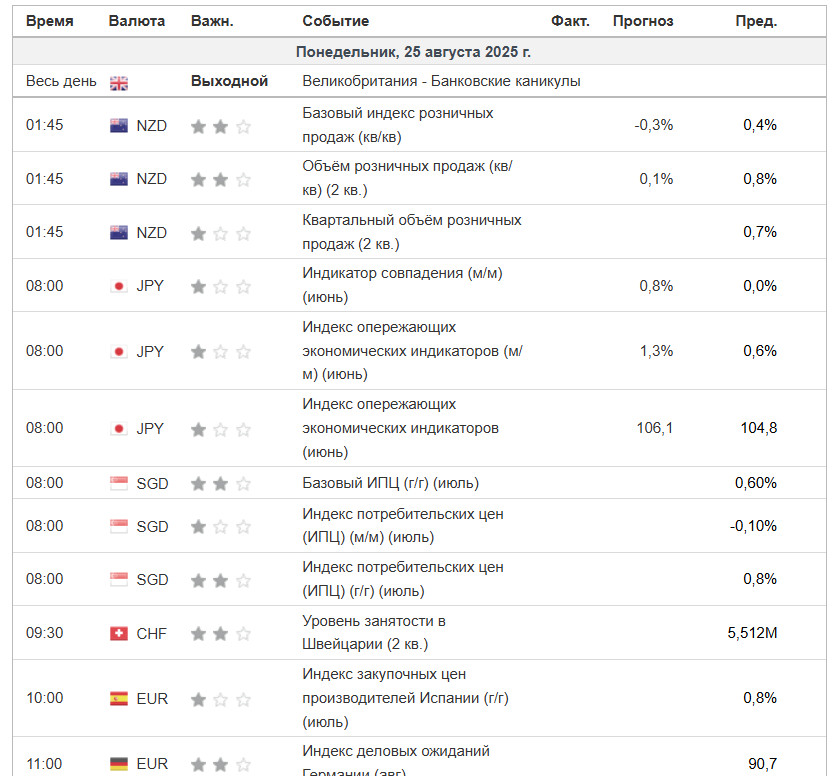The image size is (834, 776).
Task: Open Индекс деловых ожиданий Германии event
Action: point(396,762)
